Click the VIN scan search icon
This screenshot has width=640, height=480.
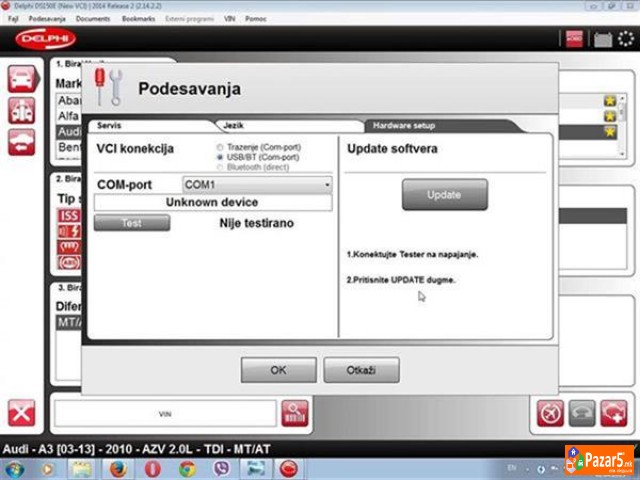[295, 413]
